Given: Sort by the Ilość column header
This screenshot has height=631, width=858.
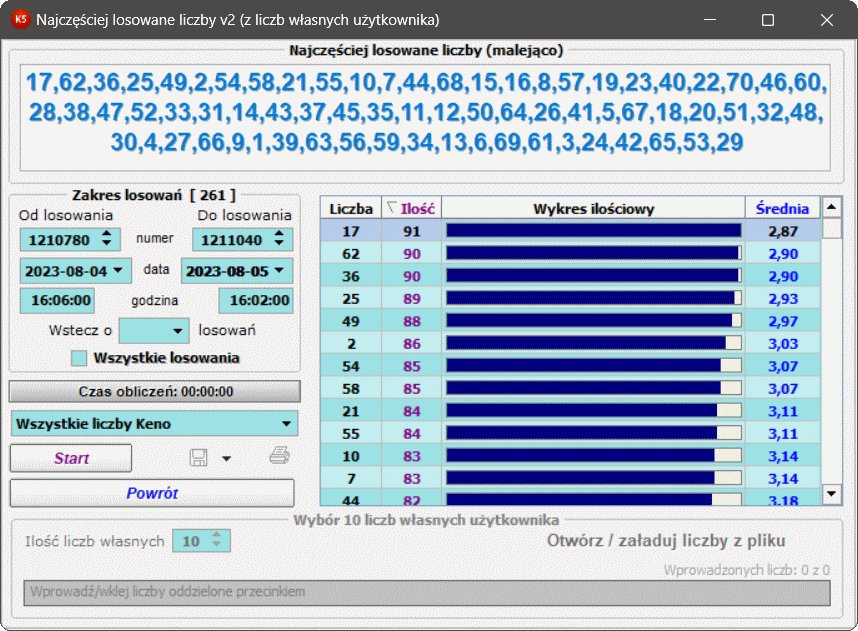Looking at the screenshot, I should coord(411,209).
